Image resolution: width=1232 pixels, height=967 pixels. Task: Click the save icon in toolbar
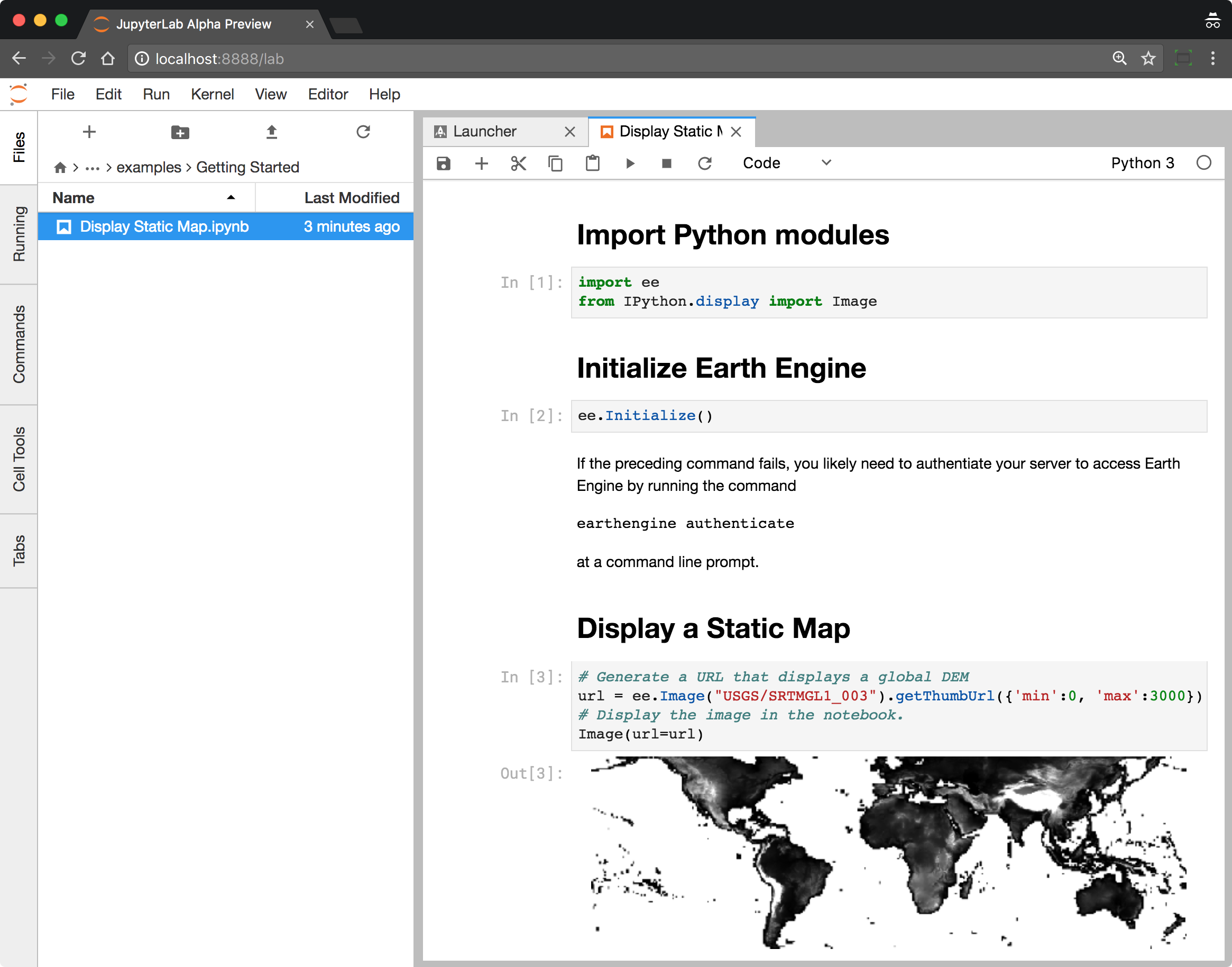click(x=444, y=163)
